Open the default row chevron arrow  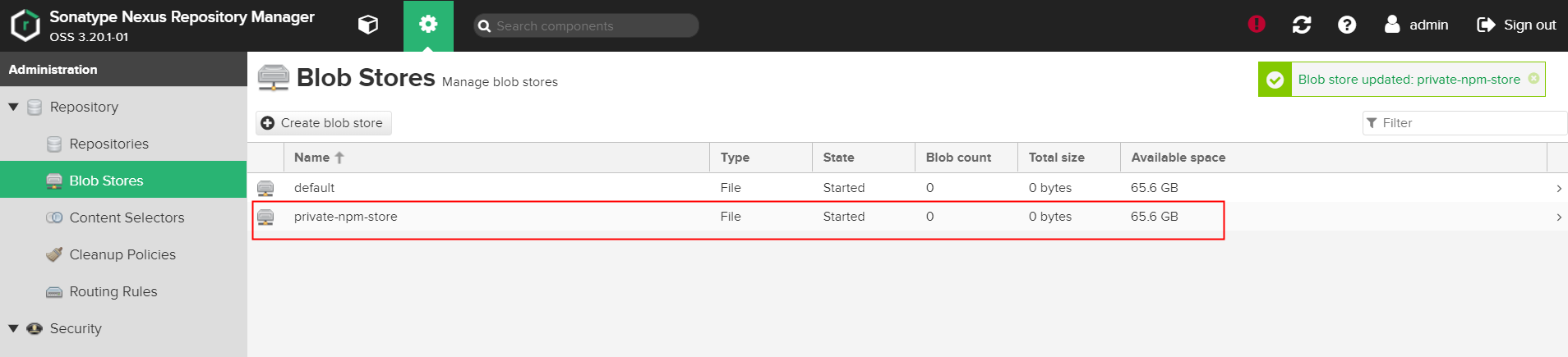(1559, 189)
